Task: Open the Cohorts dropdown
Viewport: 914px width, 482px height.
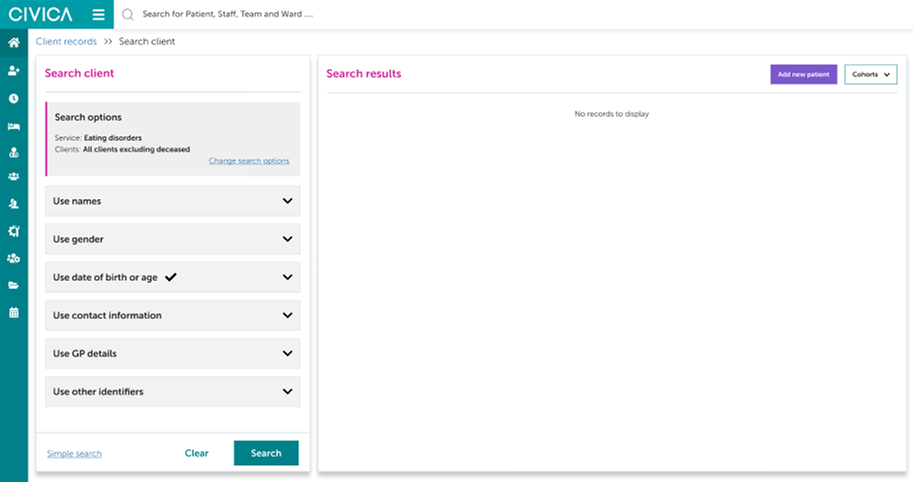Action: [x=871, y=74]
